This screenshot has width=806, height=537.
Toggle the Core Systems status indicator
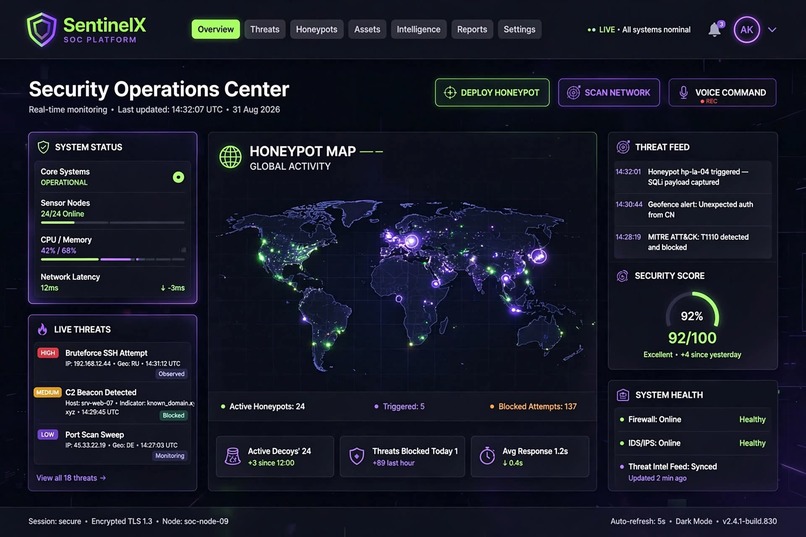pos(178,177)
